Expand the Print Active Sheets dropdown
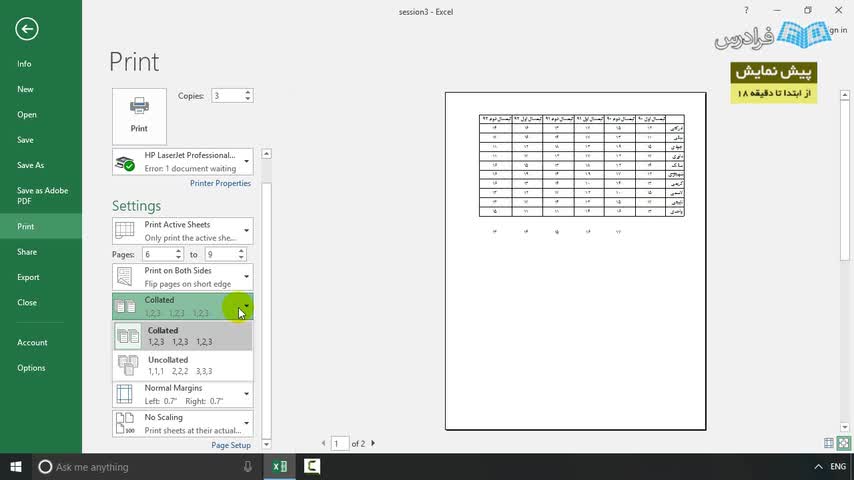The height and width of the screenshot is (480, 854). 182,230
